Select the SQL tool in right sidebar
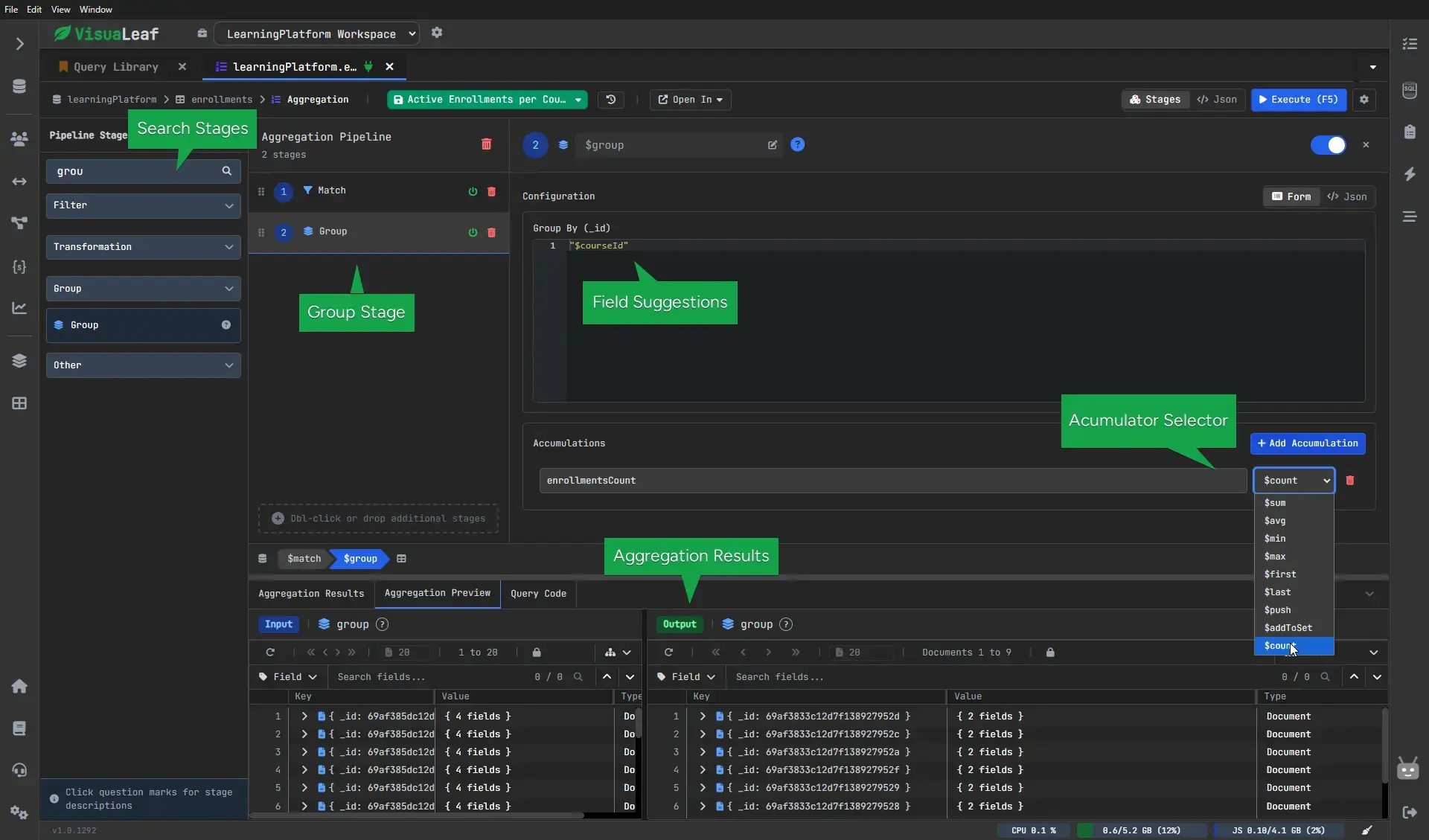The width and height of the screenshot is (1429, 840). (x=1411, y=90)
